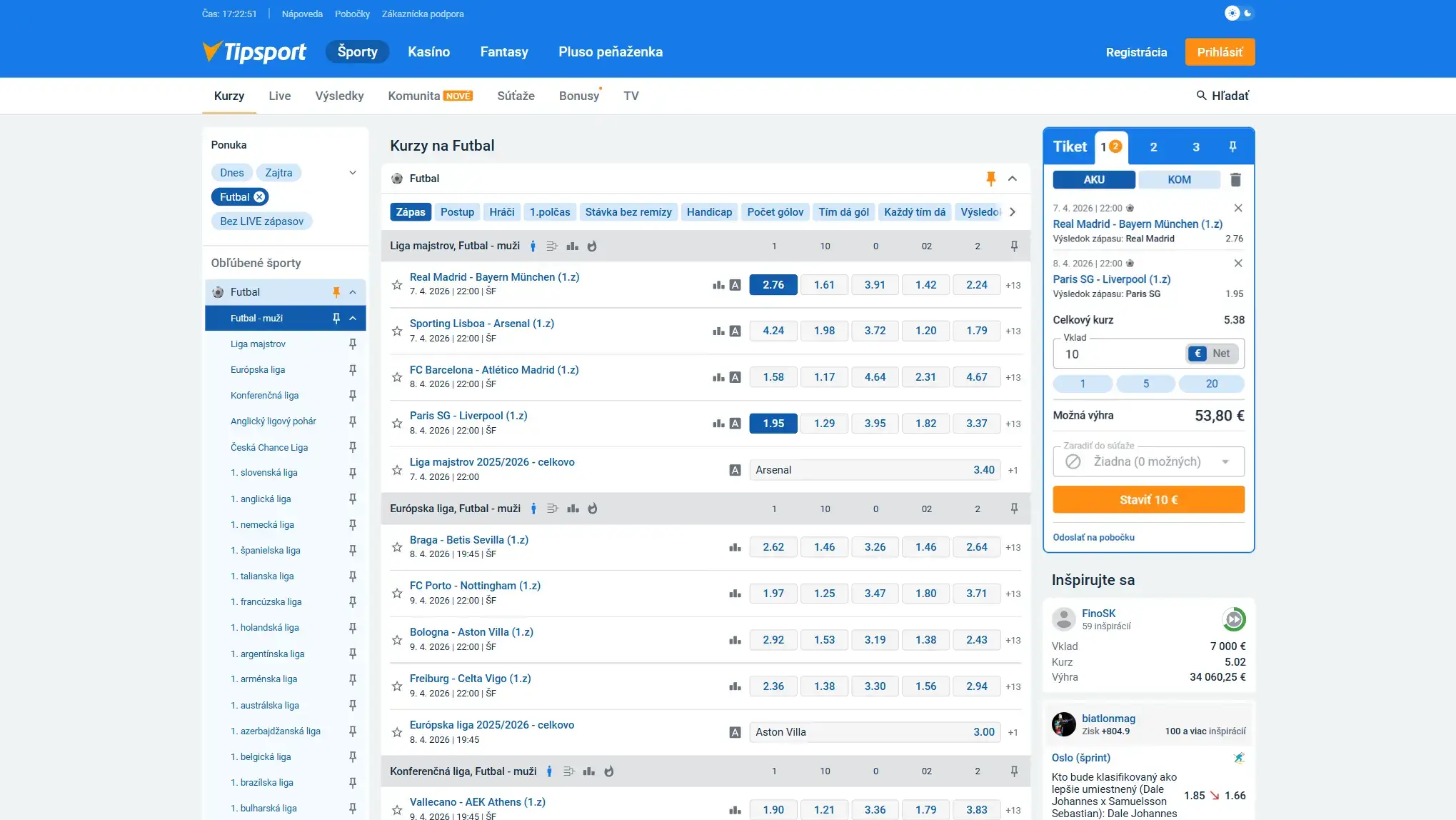The image size is (1456, 820).
Task: Toggle Sporting Lisboa - Arsenal as favorite star
Action: click(x=397, y=331)
